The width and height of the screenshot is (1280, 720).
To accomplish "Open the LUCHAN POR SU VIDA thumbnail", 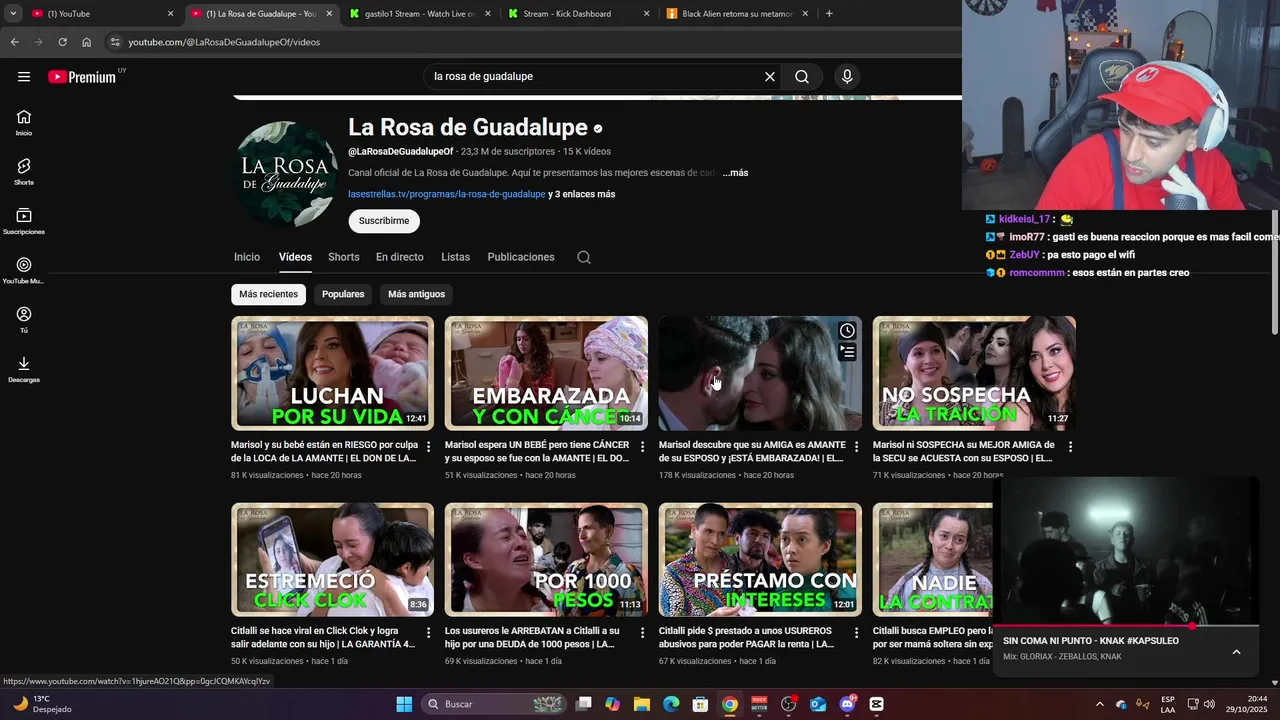I will (332, 373).
